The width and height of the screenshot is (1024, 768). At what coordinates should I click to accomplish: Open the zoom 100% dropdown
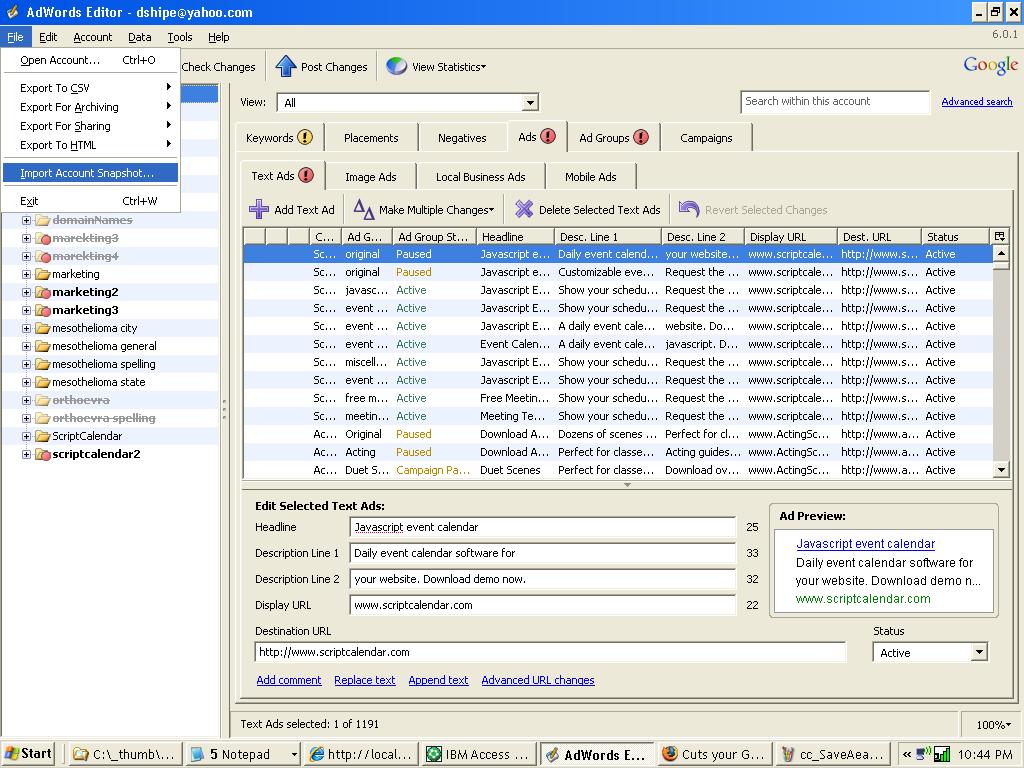click(993, 725)
